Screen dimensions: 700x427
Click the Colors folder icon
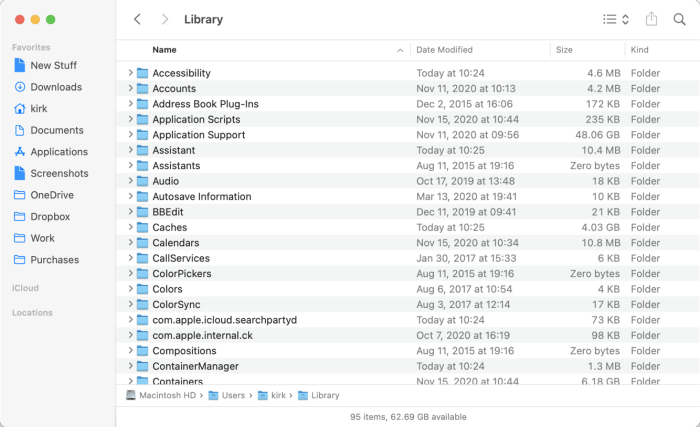[x=142, y=289]
